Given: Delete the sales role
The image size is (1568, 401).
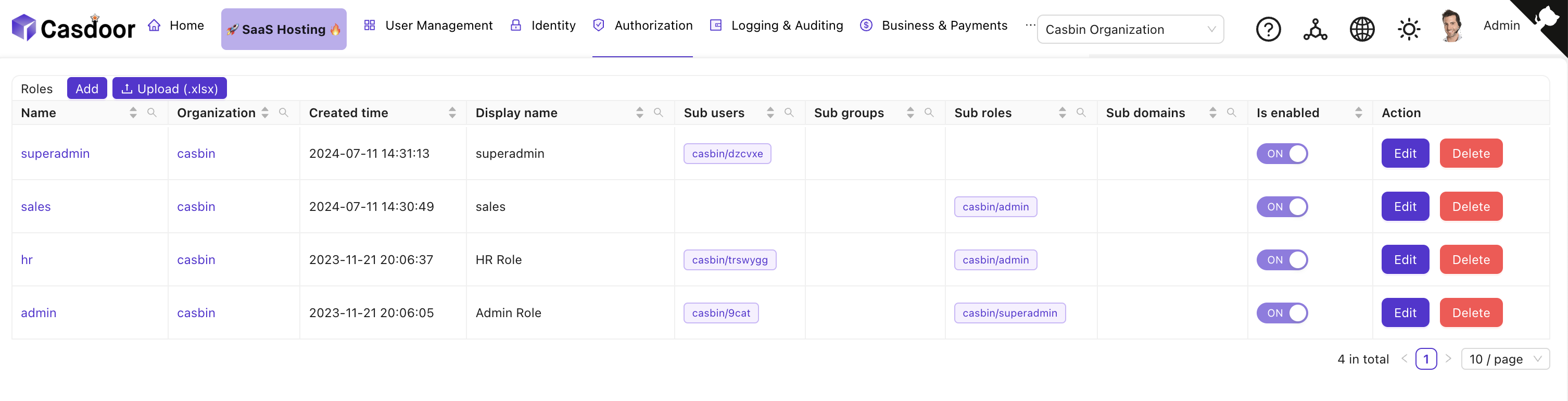Looking at the screenshot, I should (x=1471, y=206).
